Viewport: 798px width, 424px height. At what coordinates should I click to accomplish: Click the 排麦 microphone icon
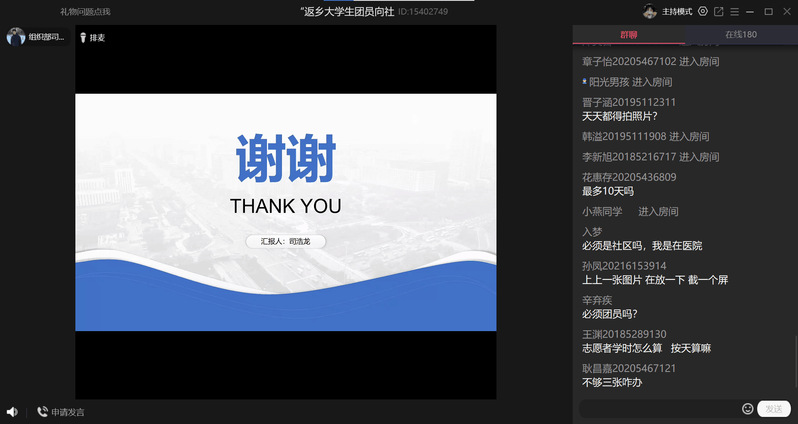[x=83, y=37]
